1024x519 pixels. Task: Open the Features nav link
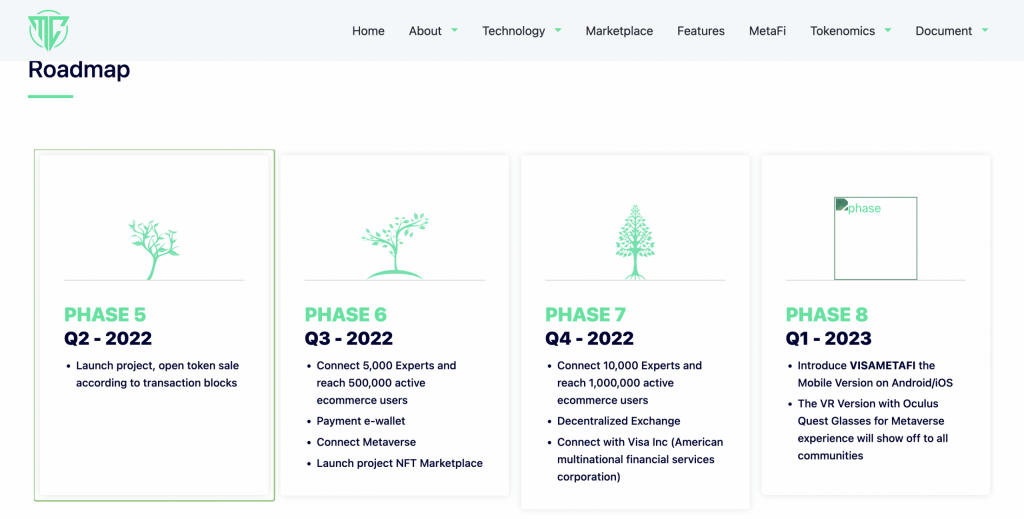[700, 31]
